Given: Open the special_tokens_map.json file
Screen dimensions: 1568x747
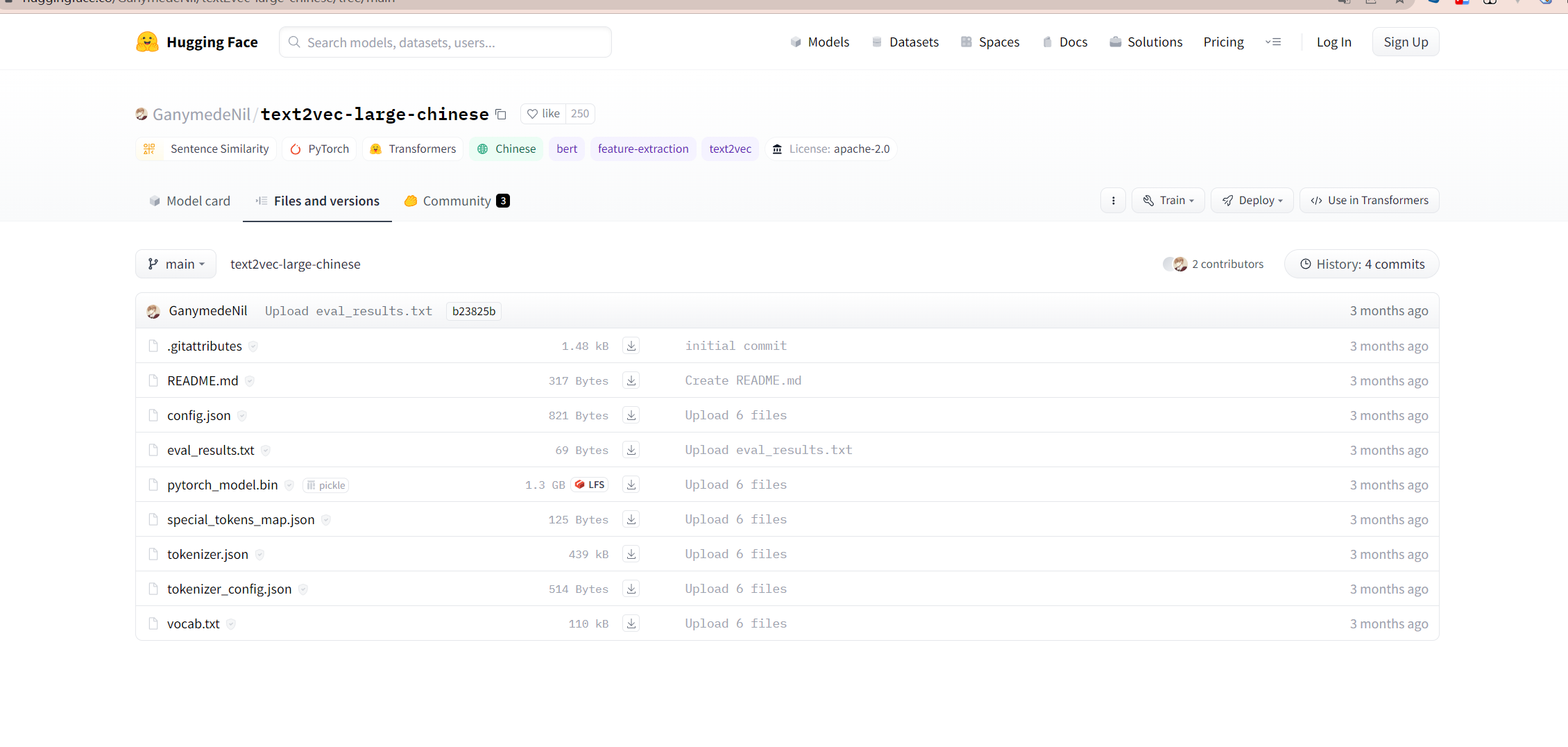Looking at the screenshot, I should tap(241, 520).
